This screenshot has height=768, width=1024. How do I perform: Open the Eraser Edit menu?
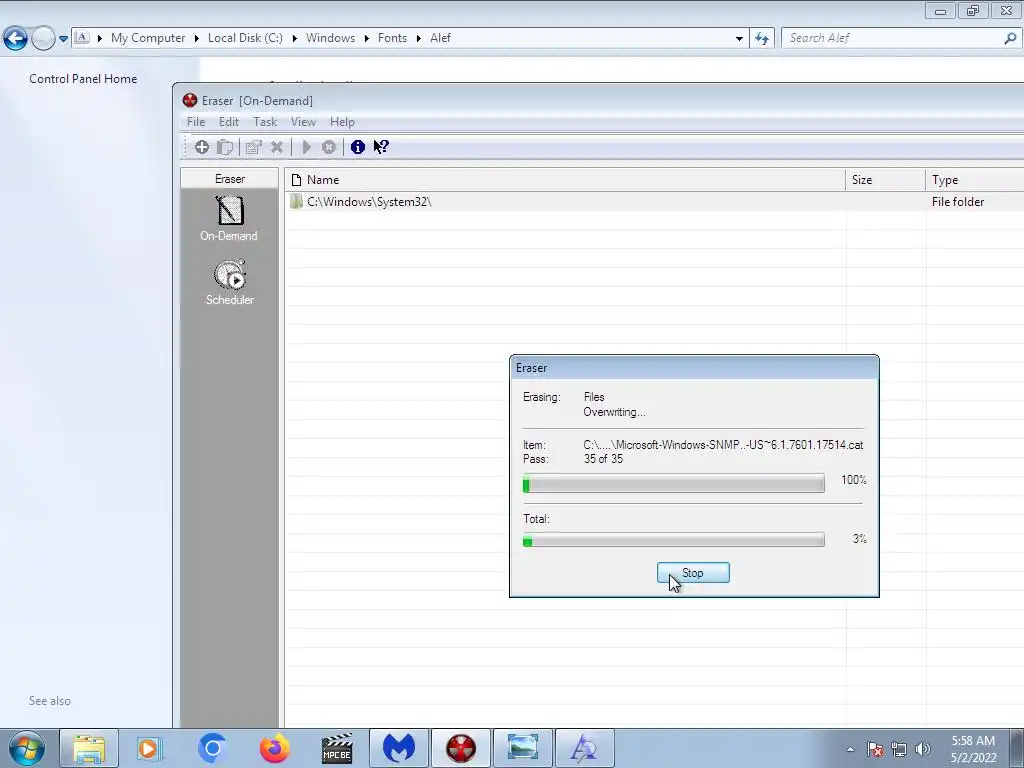[229, 122]
